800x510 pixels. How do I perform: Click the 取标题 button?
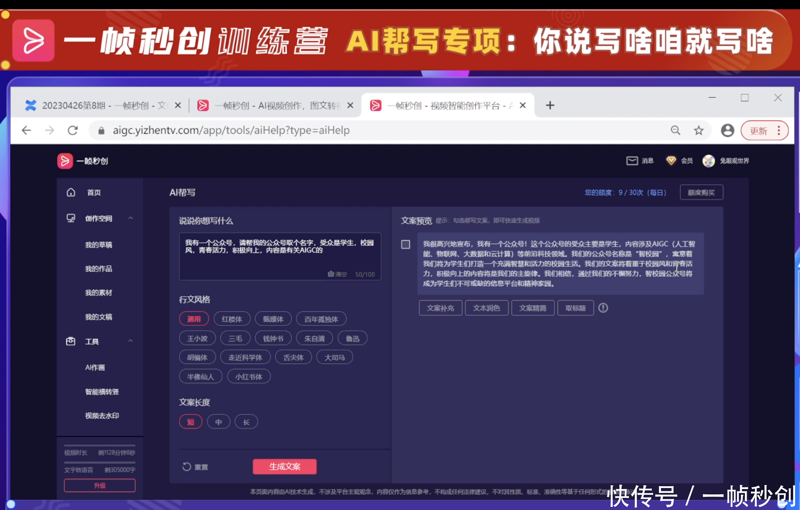coord(576,308)
